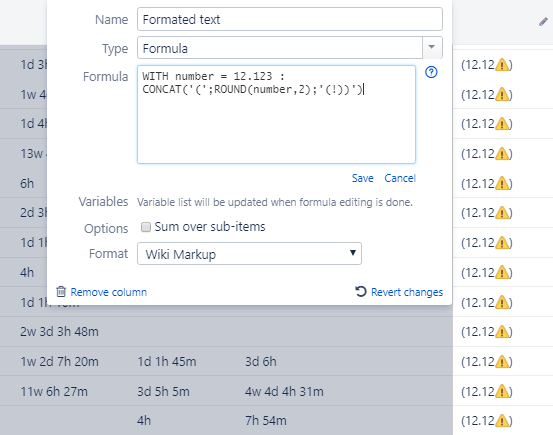Viewport: 553px width, 435px height.
Task: Click the trash icon beside Remove column
Action: click(x=61, y=292)
